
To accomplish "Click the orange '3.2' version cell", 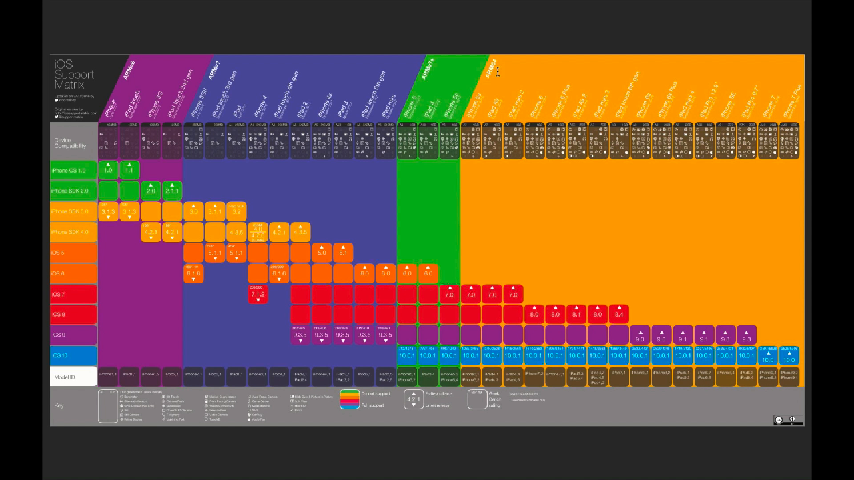I will [236, 211].
